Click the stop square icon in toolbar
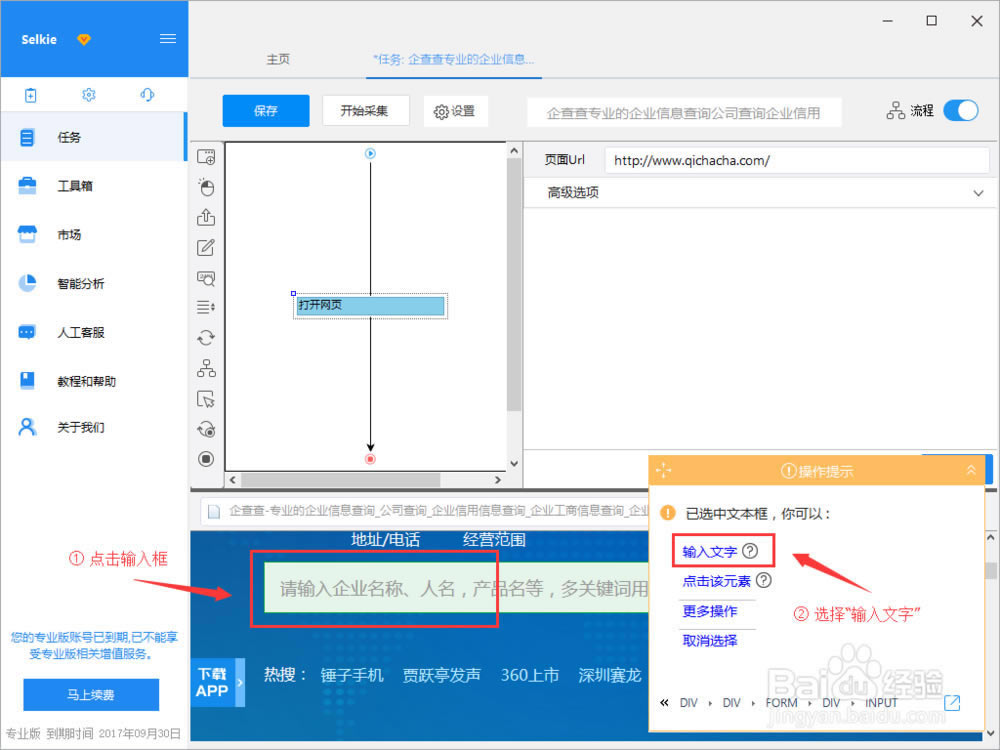1000x750 pixels. point(206,459)
